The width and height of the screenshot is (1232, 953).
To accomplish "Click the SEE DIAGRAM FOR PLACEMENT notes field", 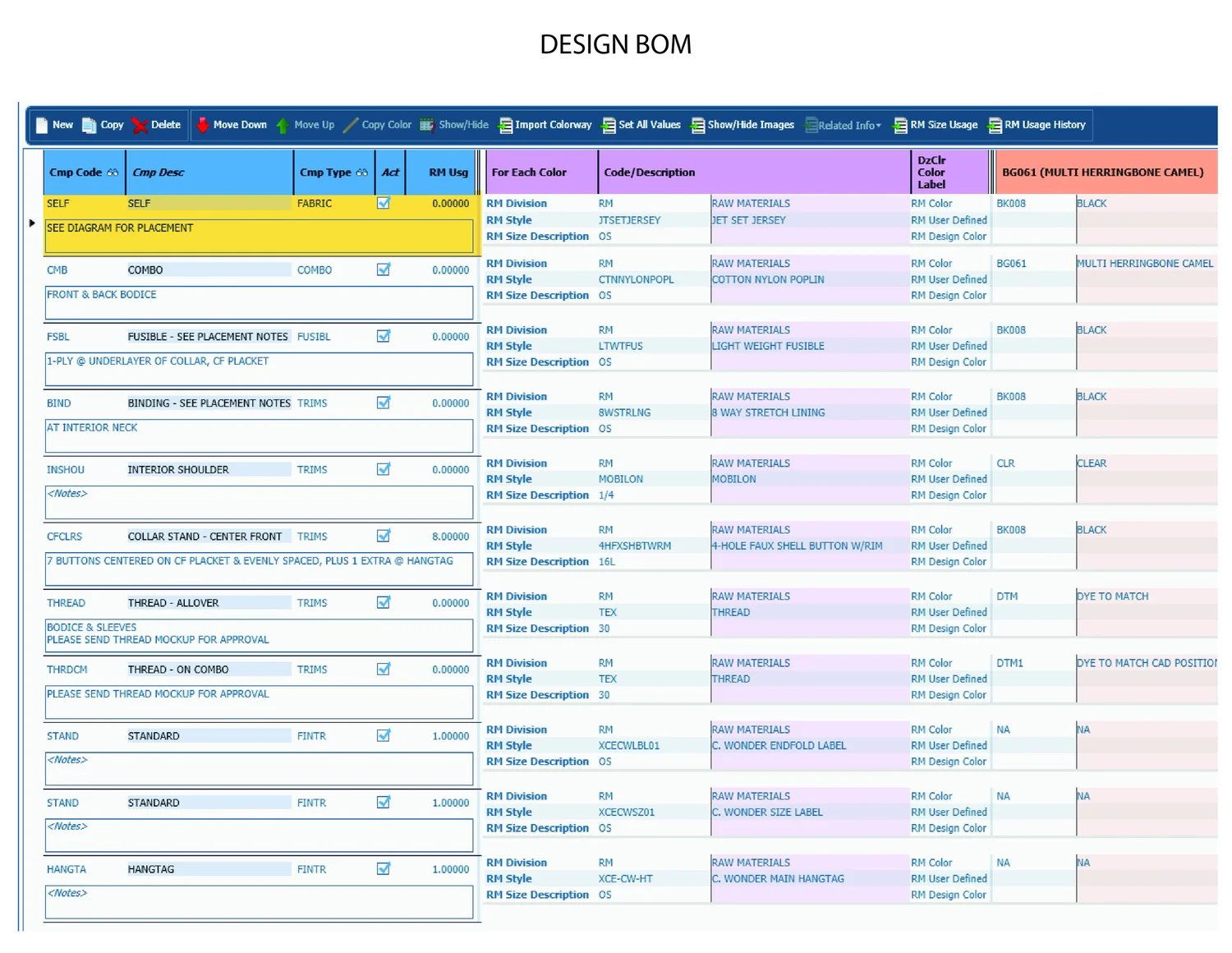I will (x=259, y=236).
